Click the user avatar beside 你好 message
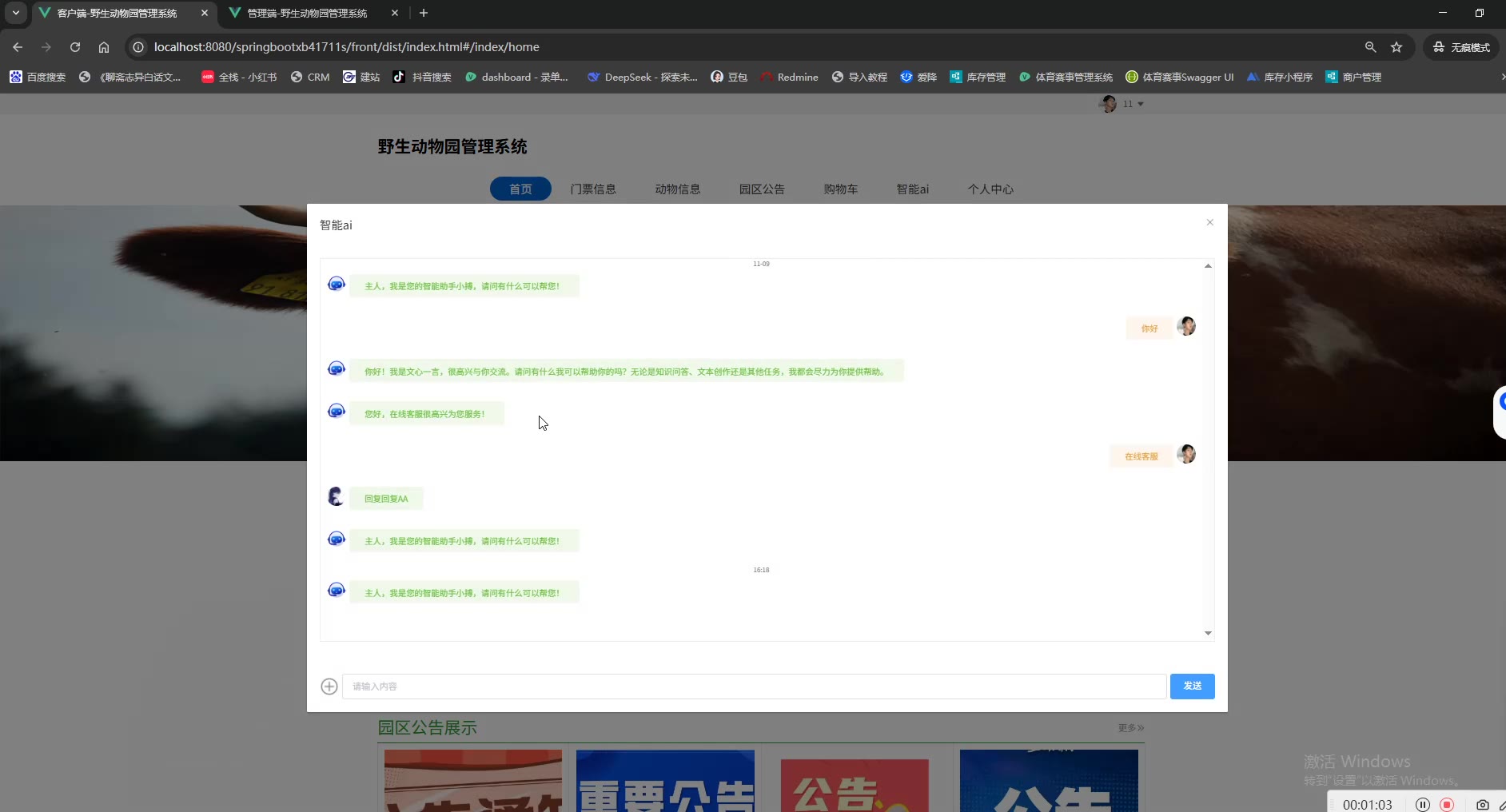 point(1186,326)
